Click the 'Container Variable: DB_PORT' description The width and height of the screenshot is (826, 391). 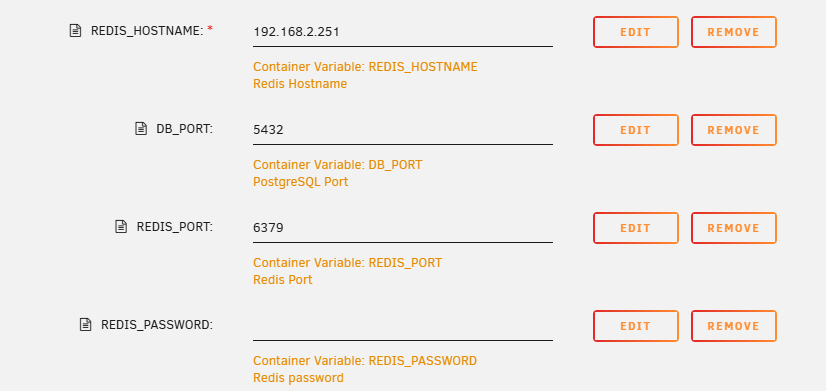point(338,165)
